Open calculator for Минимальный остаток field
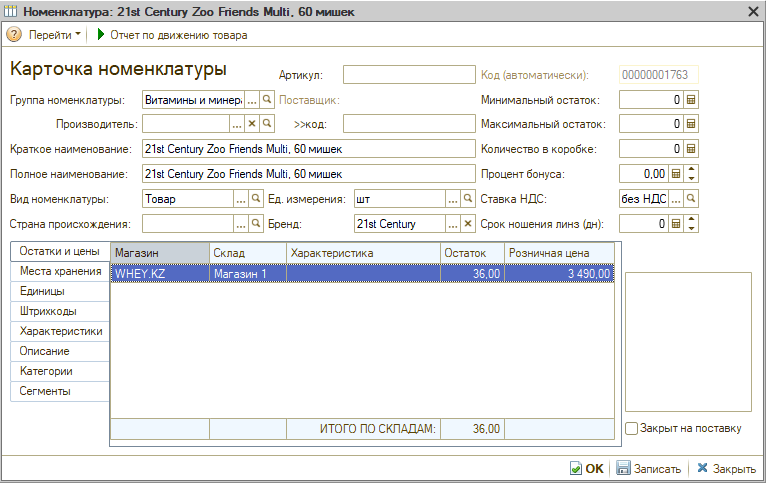 691,100
